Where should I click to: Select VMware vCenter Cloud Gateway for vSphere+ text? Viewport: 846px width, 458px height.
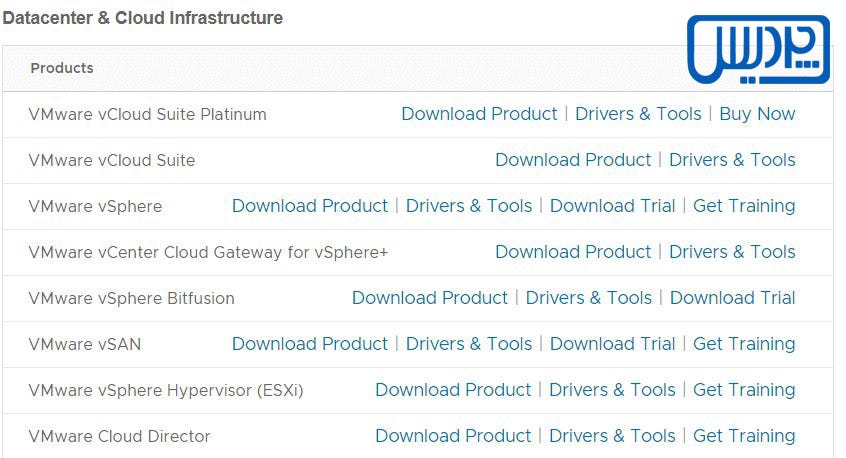pyautogui.click(x=208, y=252)
